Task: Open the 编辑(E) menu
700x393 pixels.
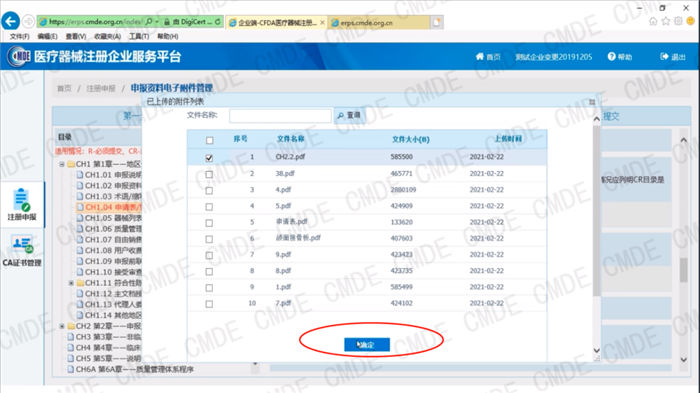Action: 47,36
